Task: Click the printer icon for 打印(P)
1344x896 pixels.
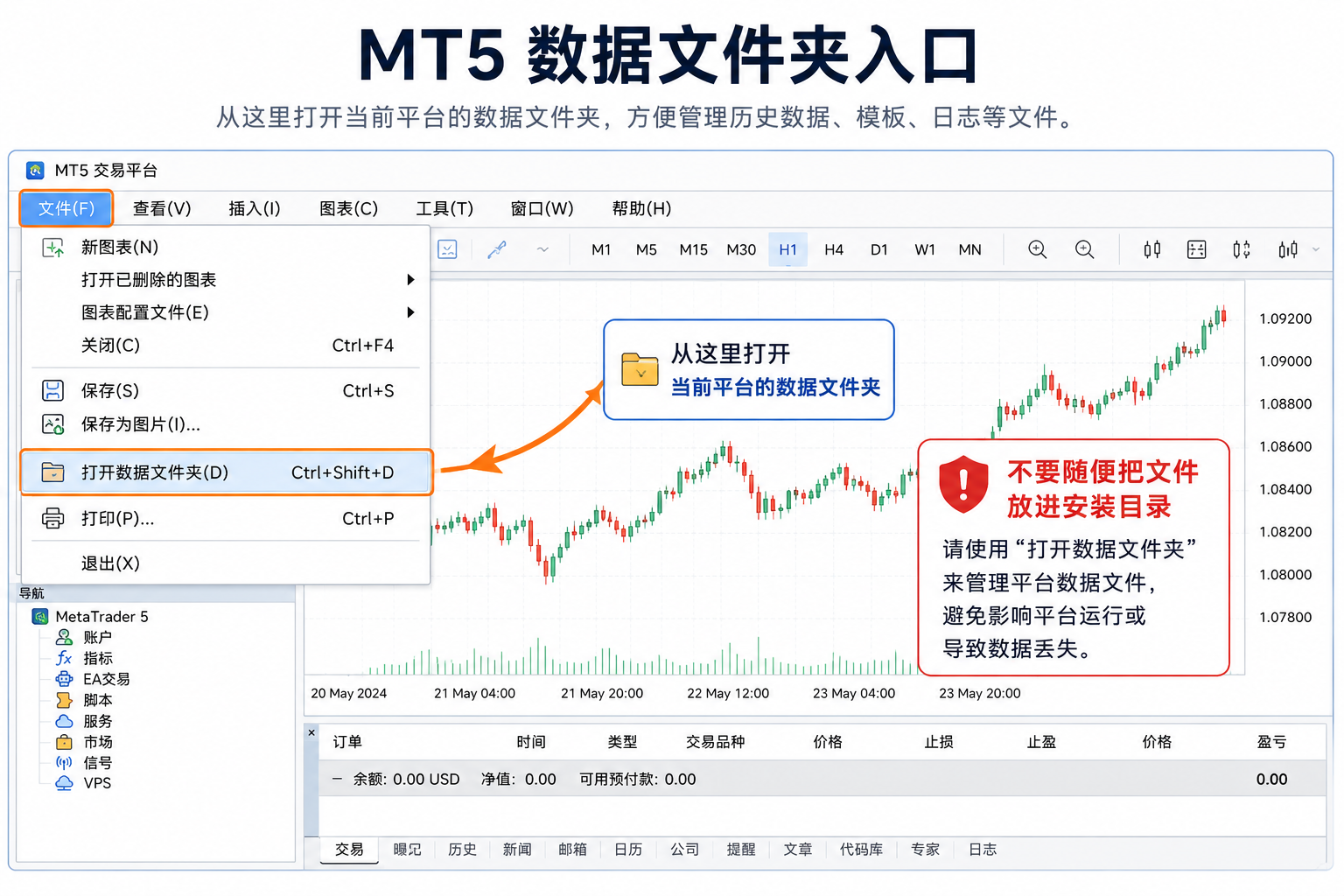Action: coord(53,518)
